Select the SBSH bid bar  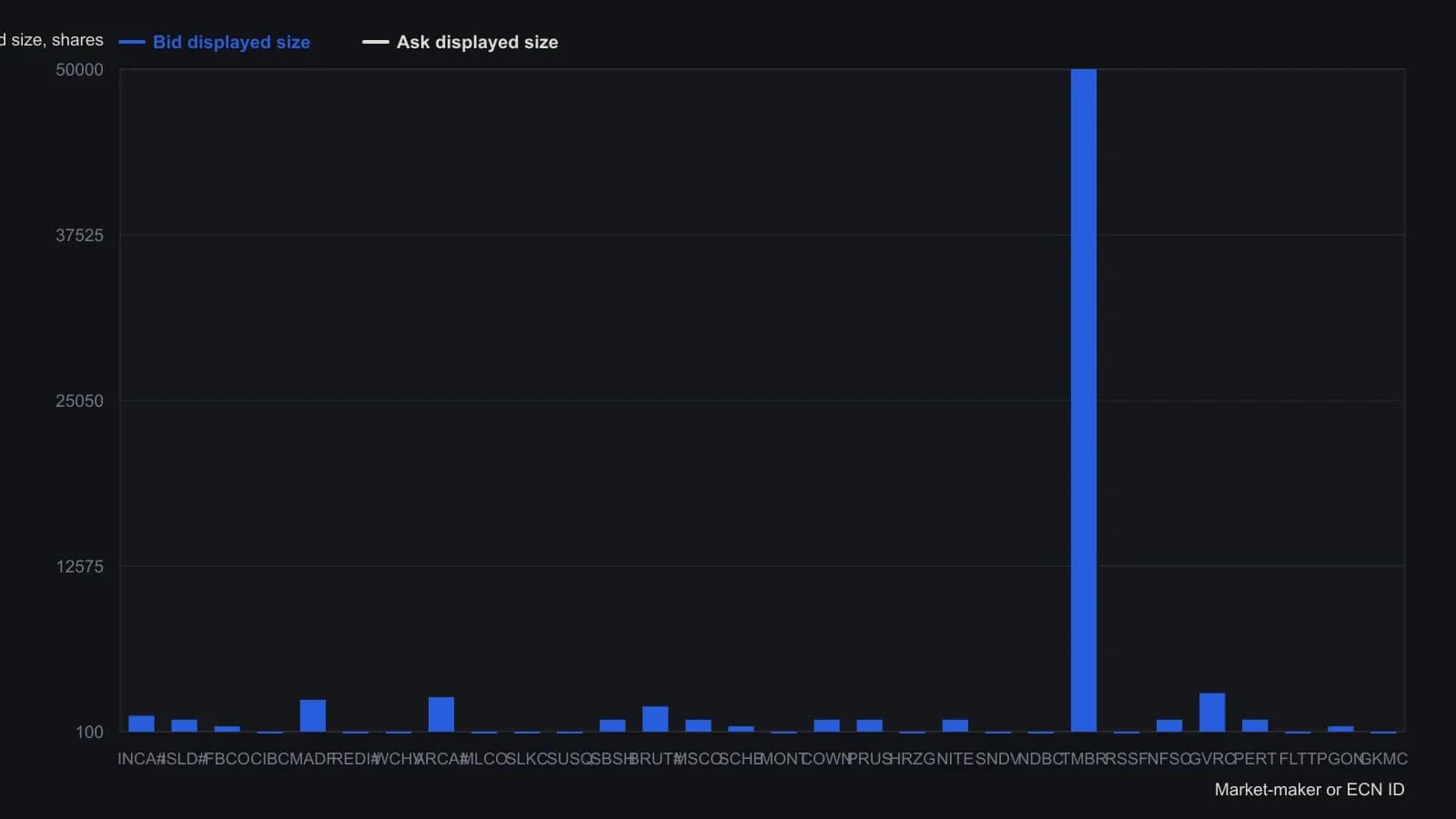tap(612, 725)
